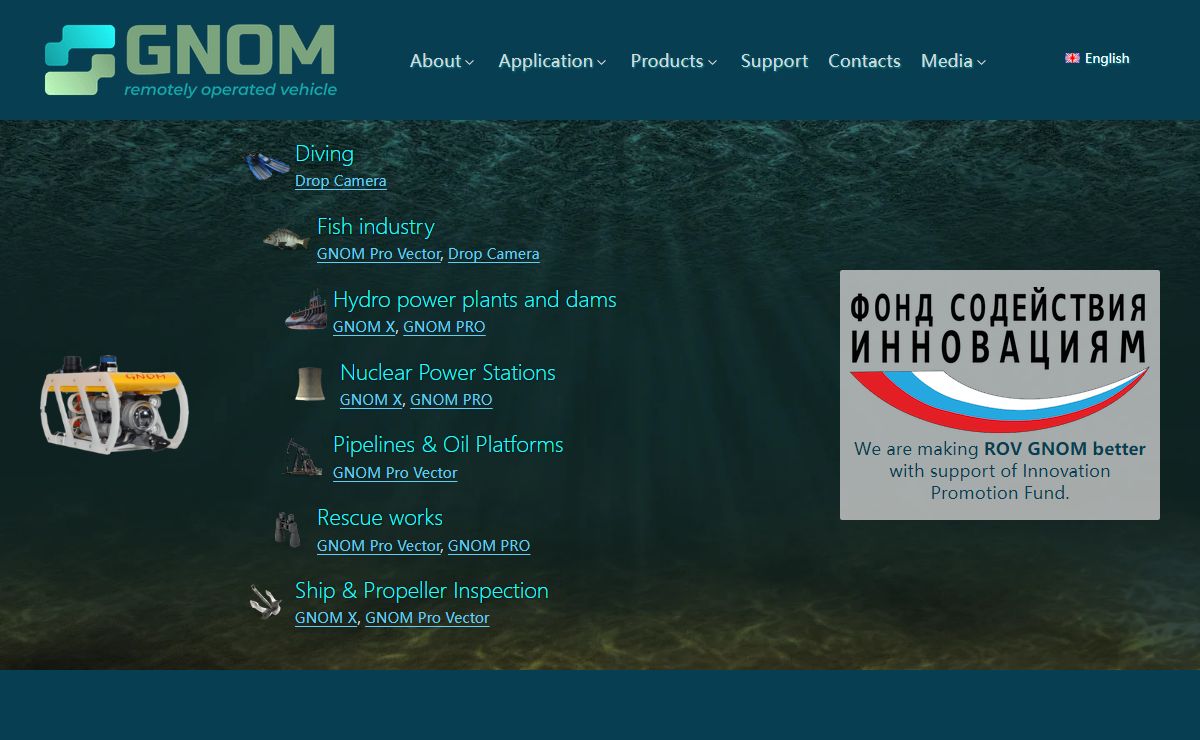Click the diving fins icon

point(268,167)
